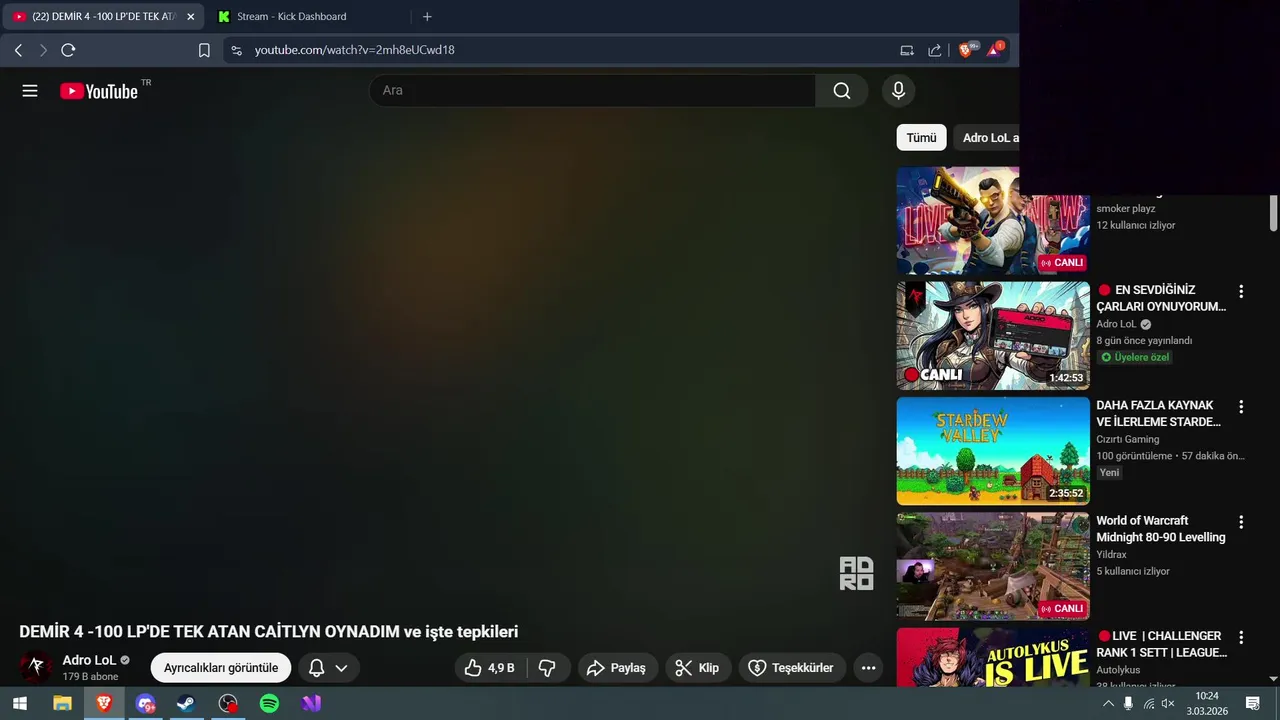Click Ayrıcalıkları görüntüle button
Image resolution: width=1280 pixels, height=720 pixels.
(221, 668)
